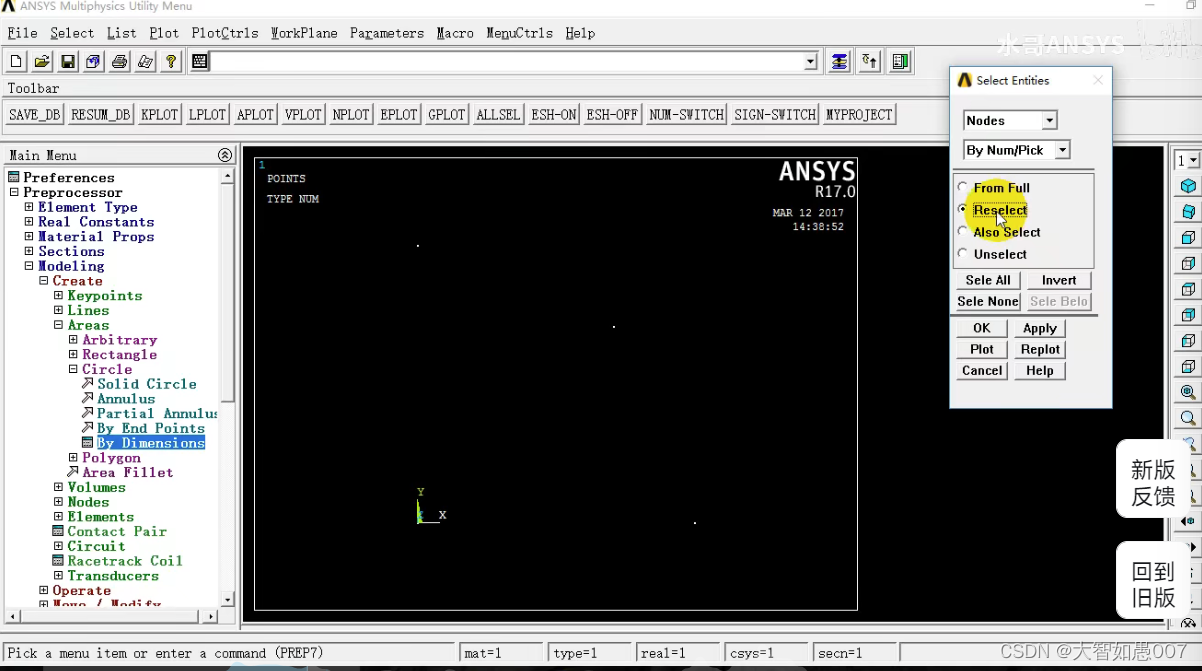Screen dimensions: 1202x671
Task: Select the Unselect radio button
Action: (x=963, y=253)
